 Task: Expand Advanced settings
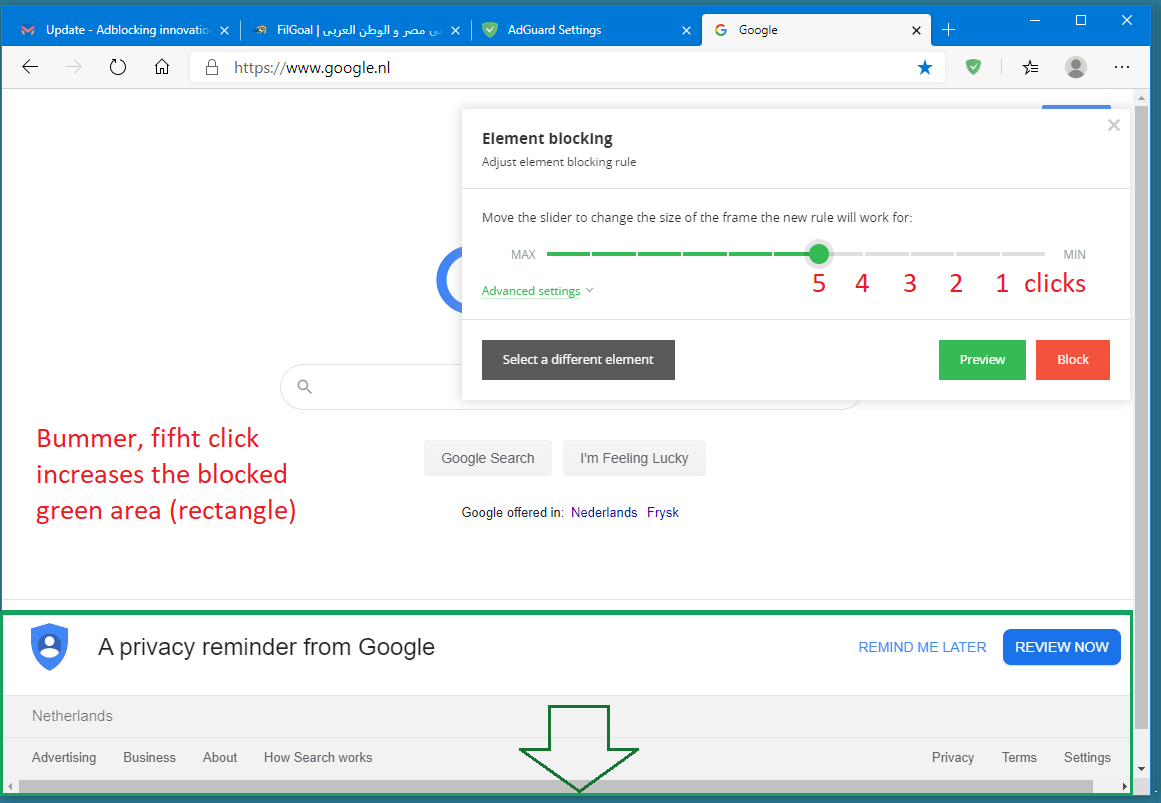[x=537, y=291]
